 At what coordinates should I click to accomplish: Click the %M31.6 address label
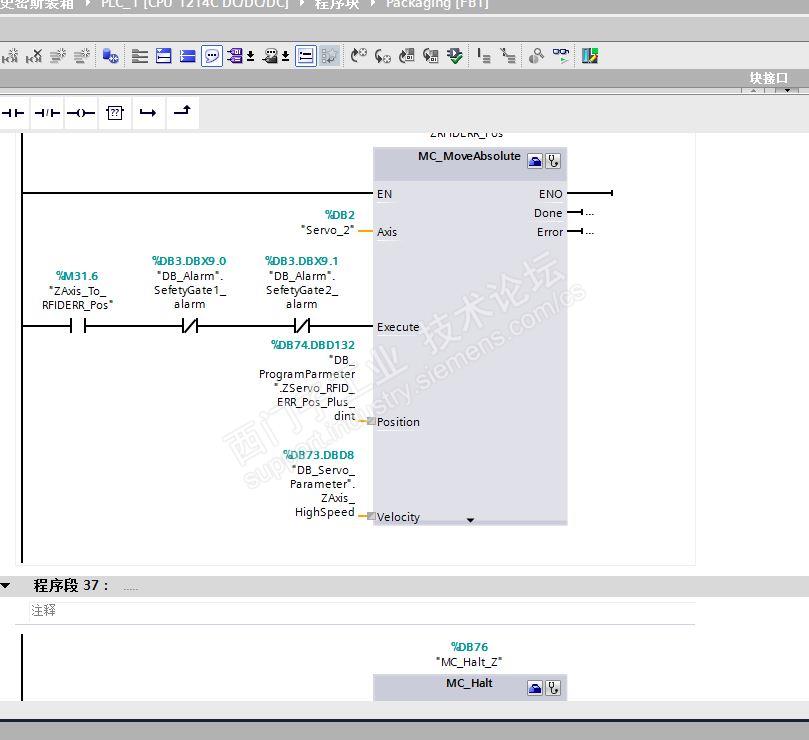click(x=77, y=276)
